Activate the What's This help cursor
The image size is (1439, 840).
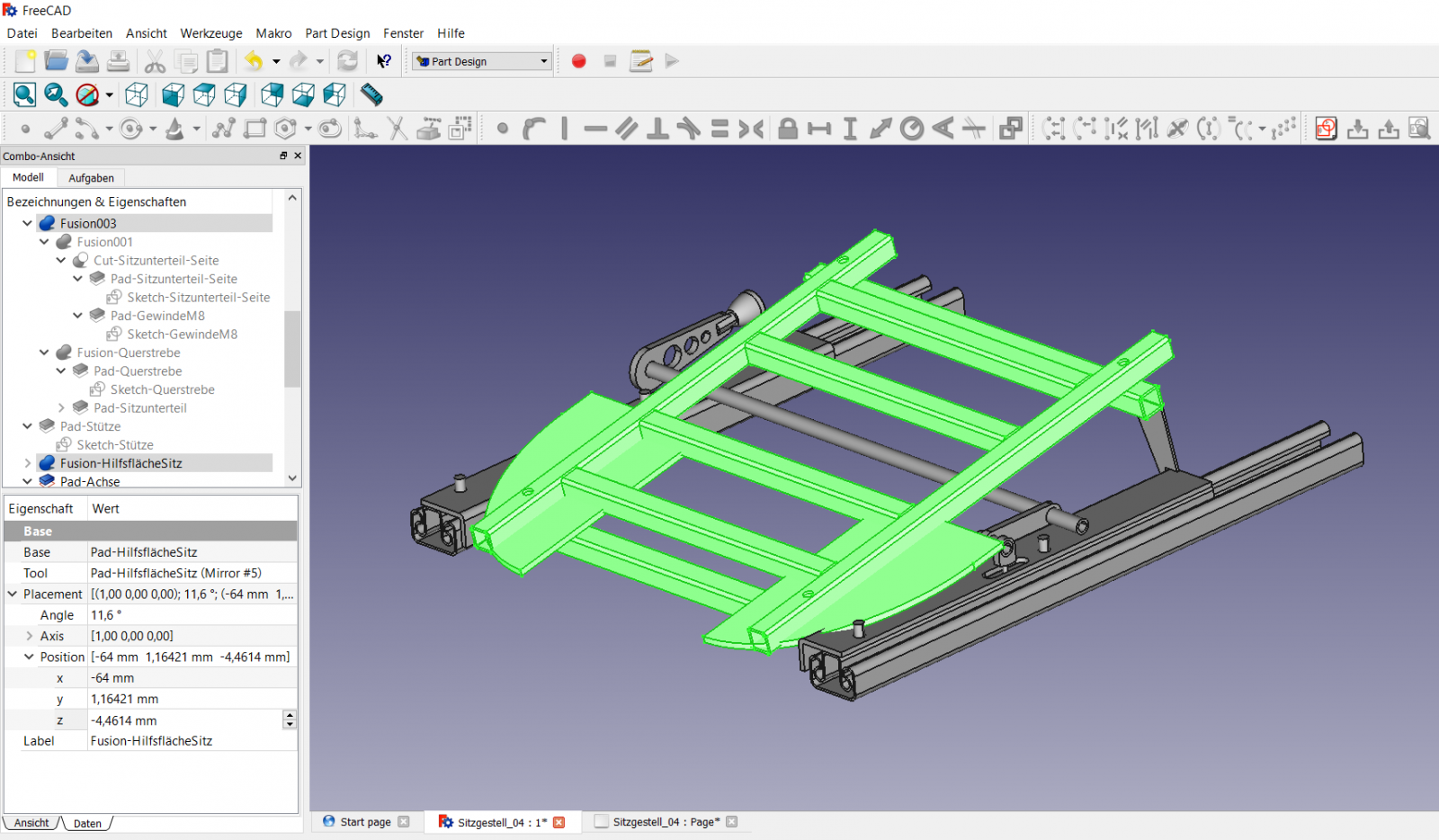point(384,61)
